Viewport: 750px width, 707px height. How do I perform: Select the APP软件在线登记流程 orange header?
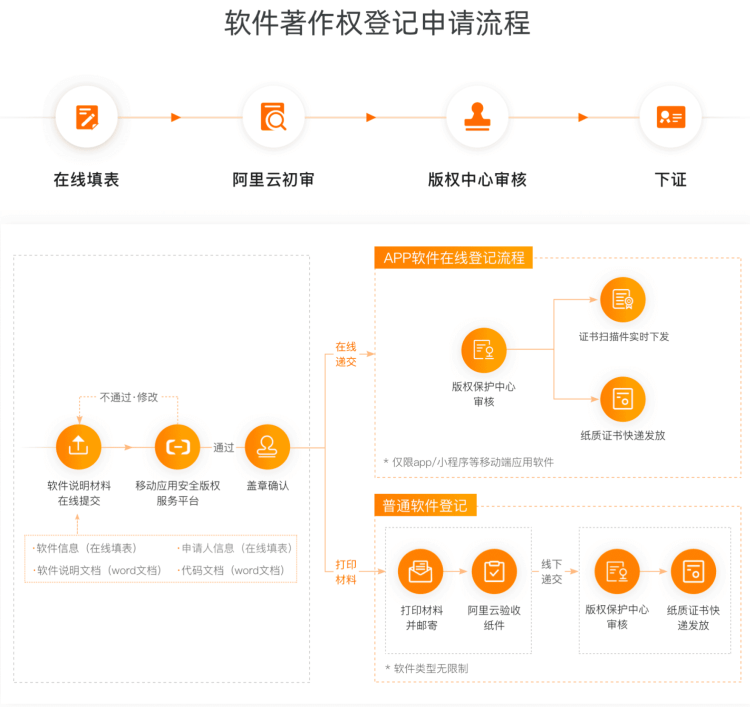pos(453,258)
